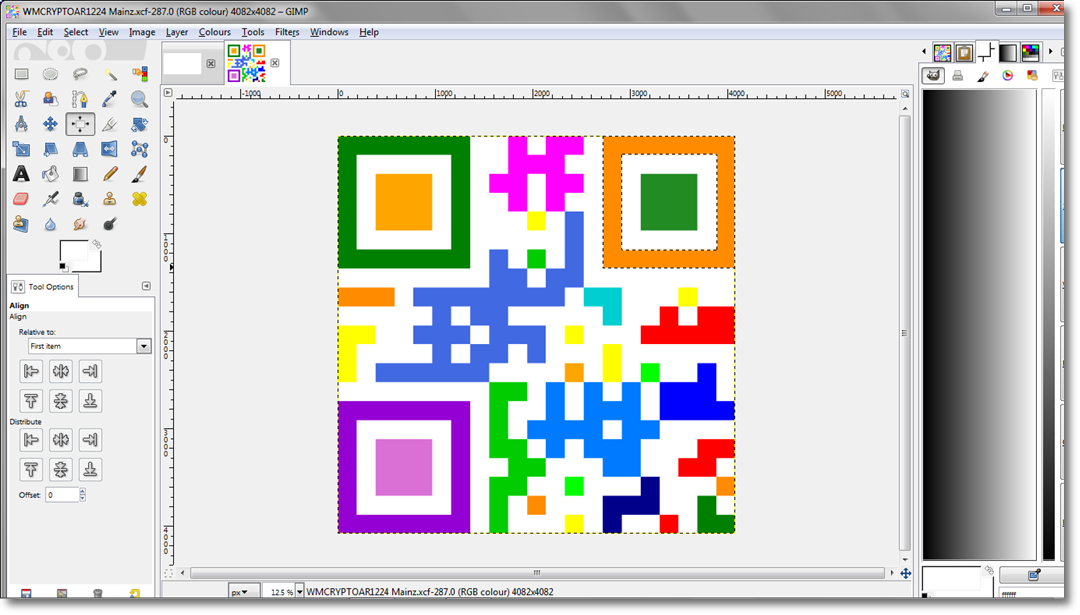This screenshot has height=615, width=1080.
Task: Select the Airbrush tool
Action: (50, 199)
